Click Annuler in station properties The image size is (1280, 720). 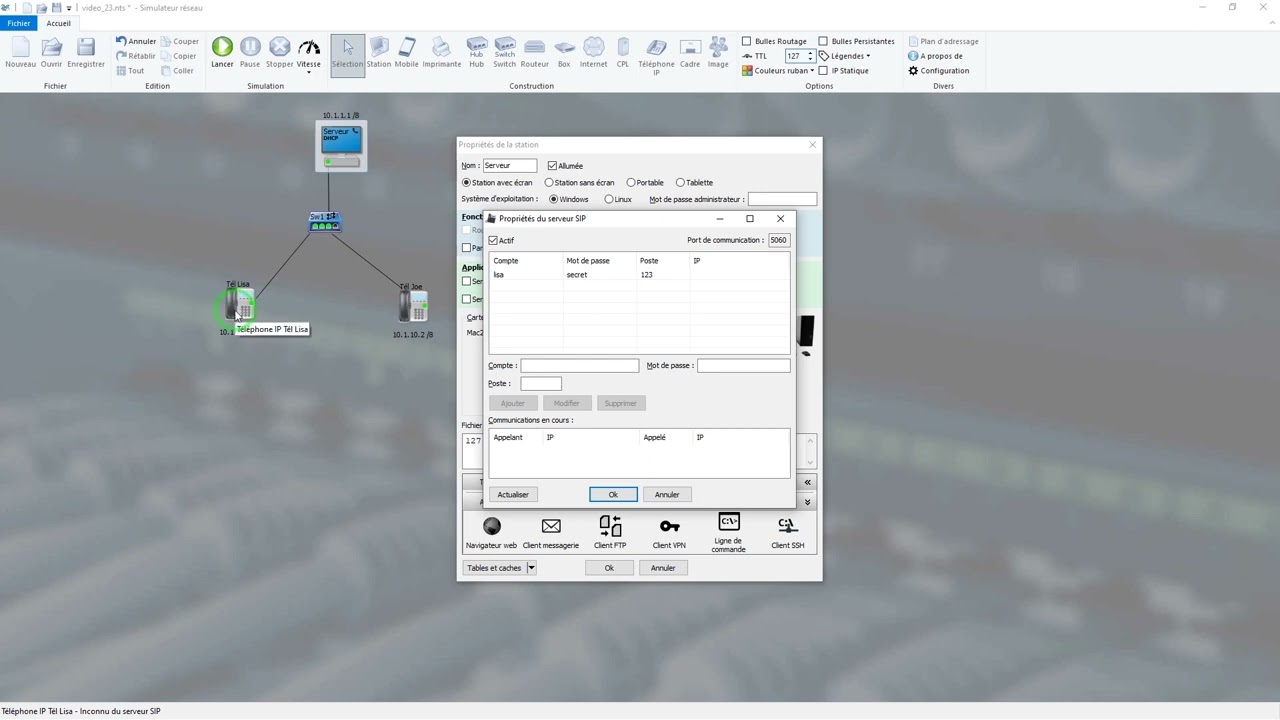coord(663,568)
